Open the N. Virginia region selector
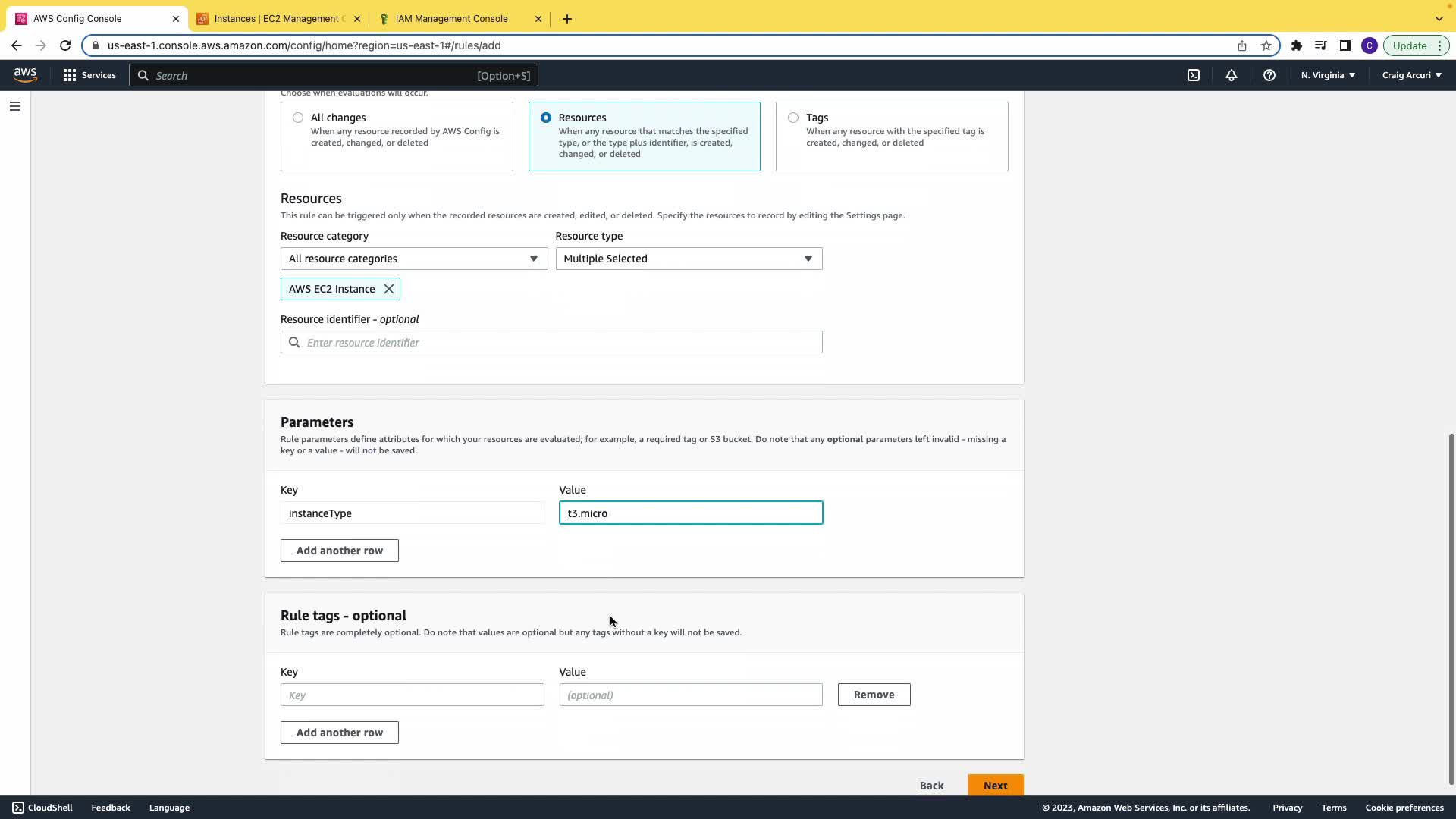Image resolution: width=1456 pixels, height=819 pixels. point(1328,75)
